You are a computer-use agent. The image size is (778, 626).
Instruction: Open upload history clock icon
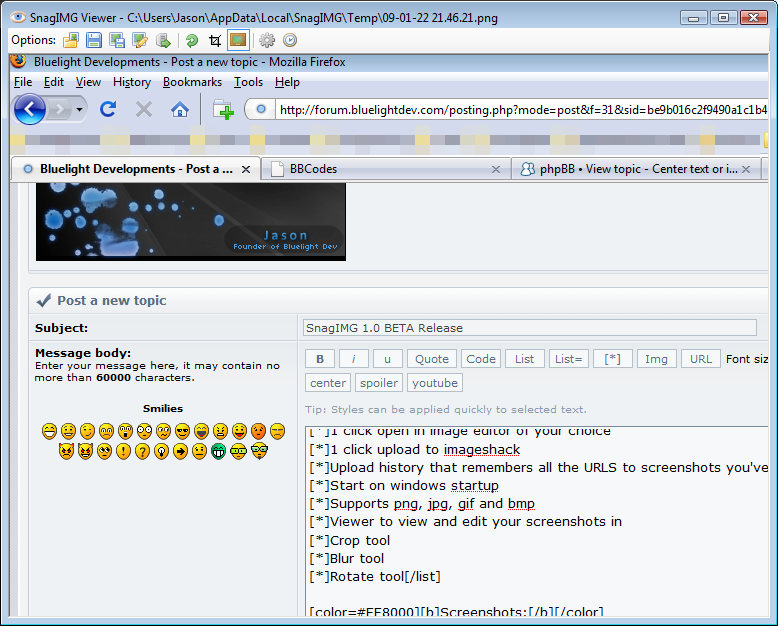(x=290, y=40)
